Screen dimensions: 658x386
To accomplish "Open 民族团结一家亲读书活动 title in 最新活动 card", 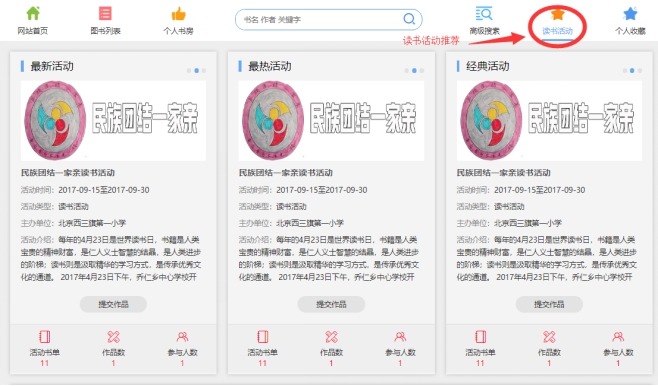I will point(68,172).
